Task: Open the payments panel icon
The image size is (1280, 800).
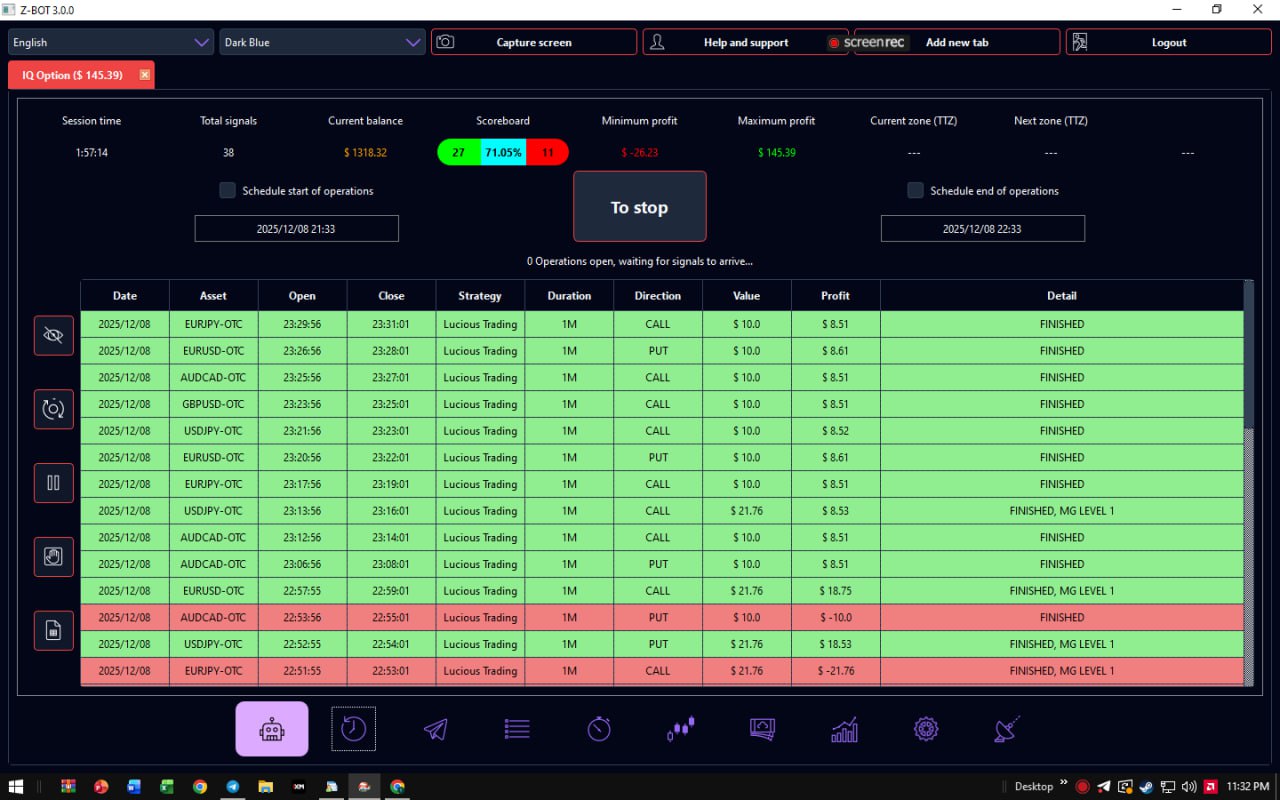Action: (x=762, y=730)
